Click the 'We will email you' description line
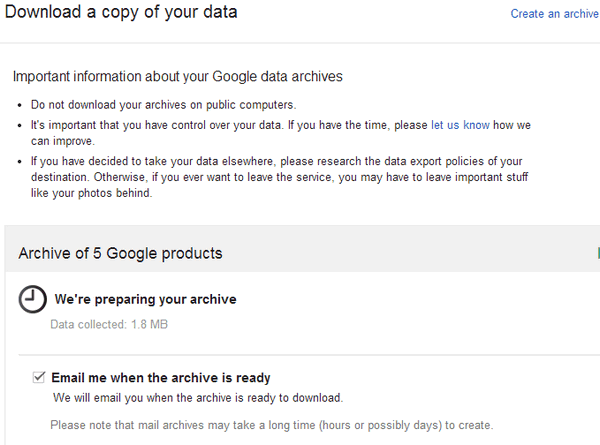 pyautogui.click(x=198, y=398)
